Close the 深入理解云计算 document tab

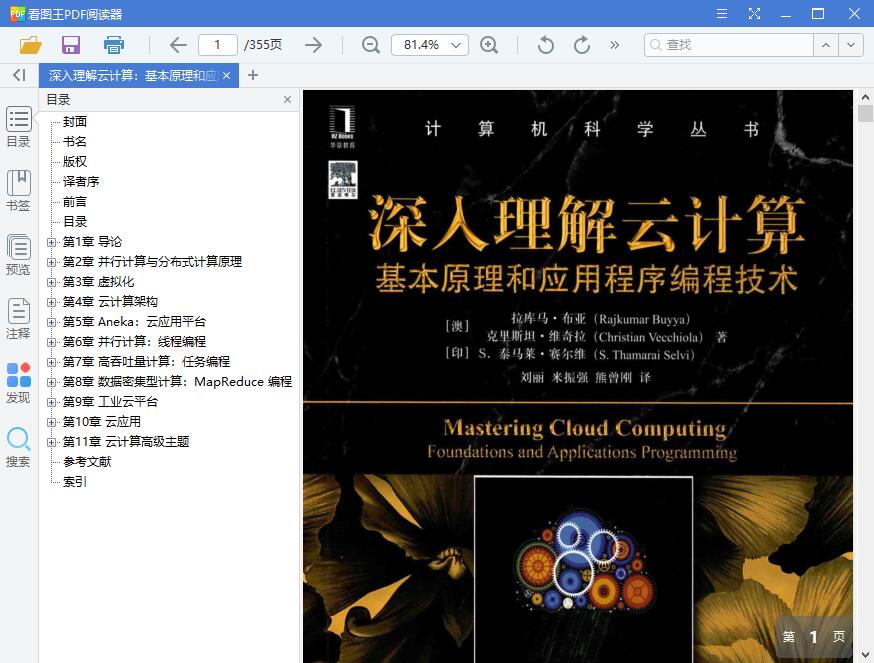pyautogui.click(x=226, y=75)
